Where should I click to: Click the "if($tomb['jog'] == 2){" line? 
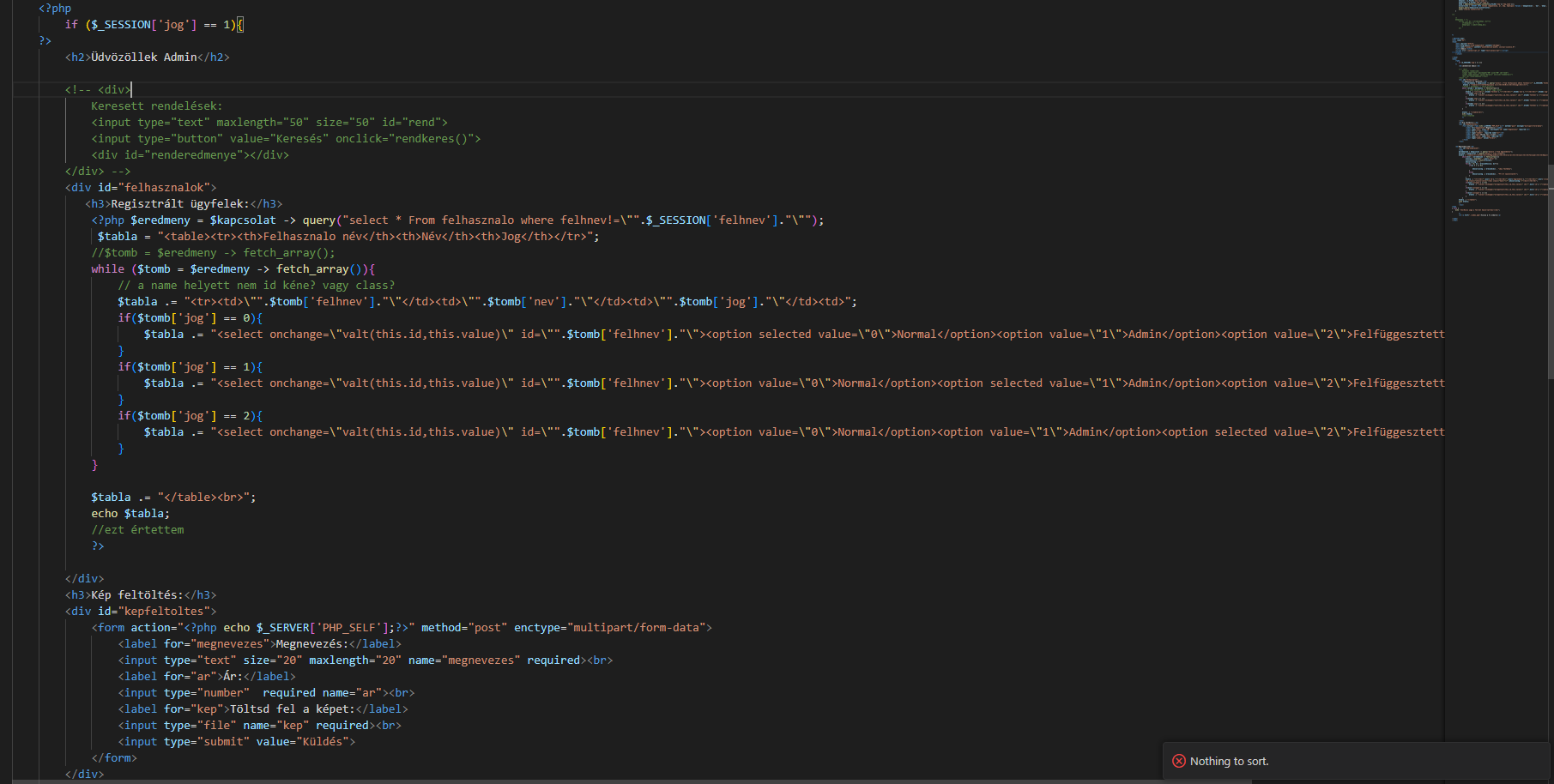coord(190,416)
